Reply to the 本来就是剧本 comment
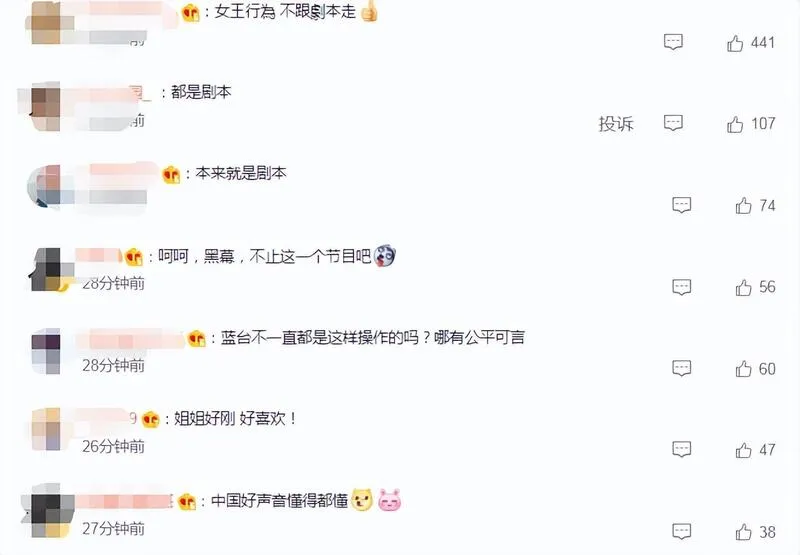The height and width of the screenshot is (555, 800). (x=682, y=205)
